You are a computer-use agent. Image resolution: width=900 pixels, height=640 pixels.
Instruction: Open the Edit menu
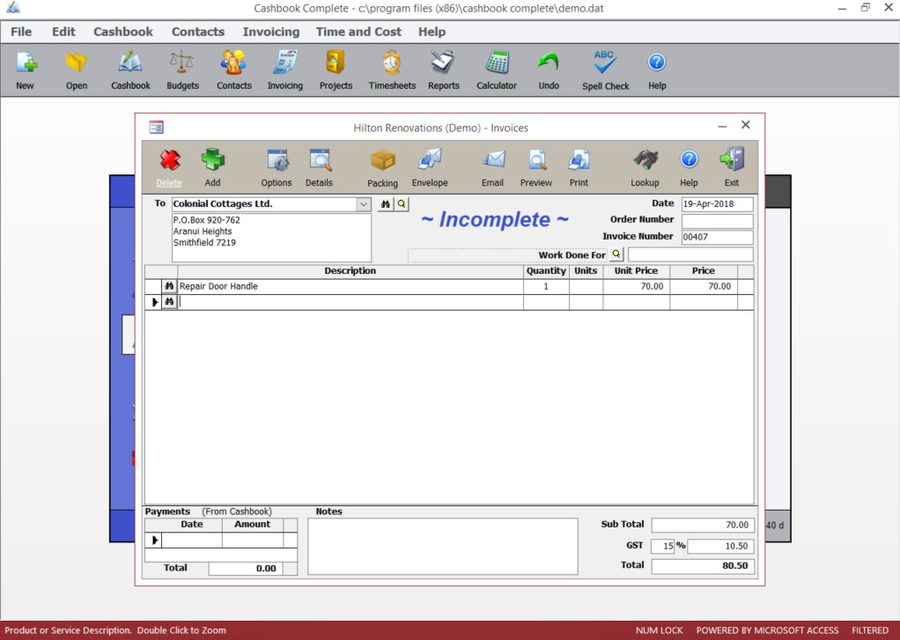[x=64, y=32]
